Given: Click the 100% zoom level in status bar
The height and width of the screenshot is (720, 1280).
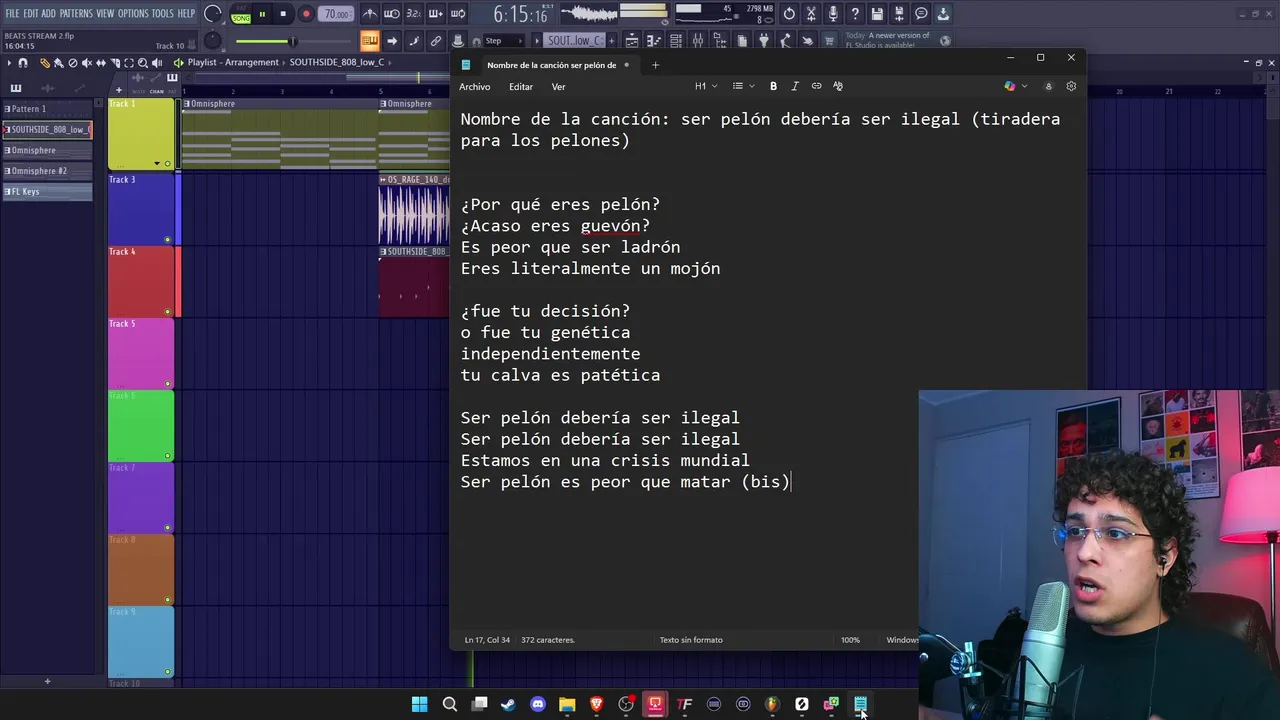Looking at the screenshot, I should pos(850,640).
